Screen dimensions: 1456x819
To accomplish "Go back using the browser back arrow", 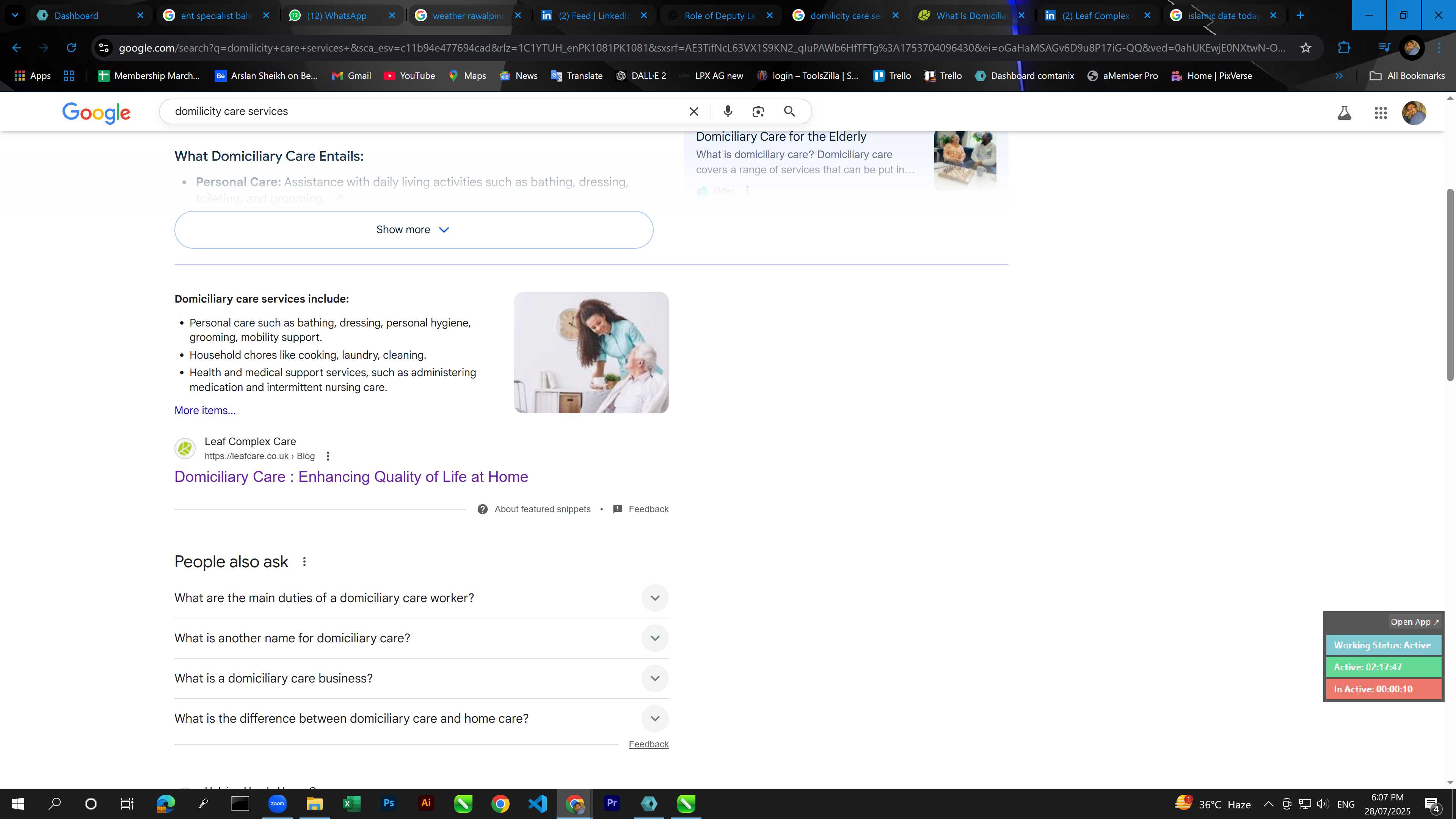I will pos(17,48).
